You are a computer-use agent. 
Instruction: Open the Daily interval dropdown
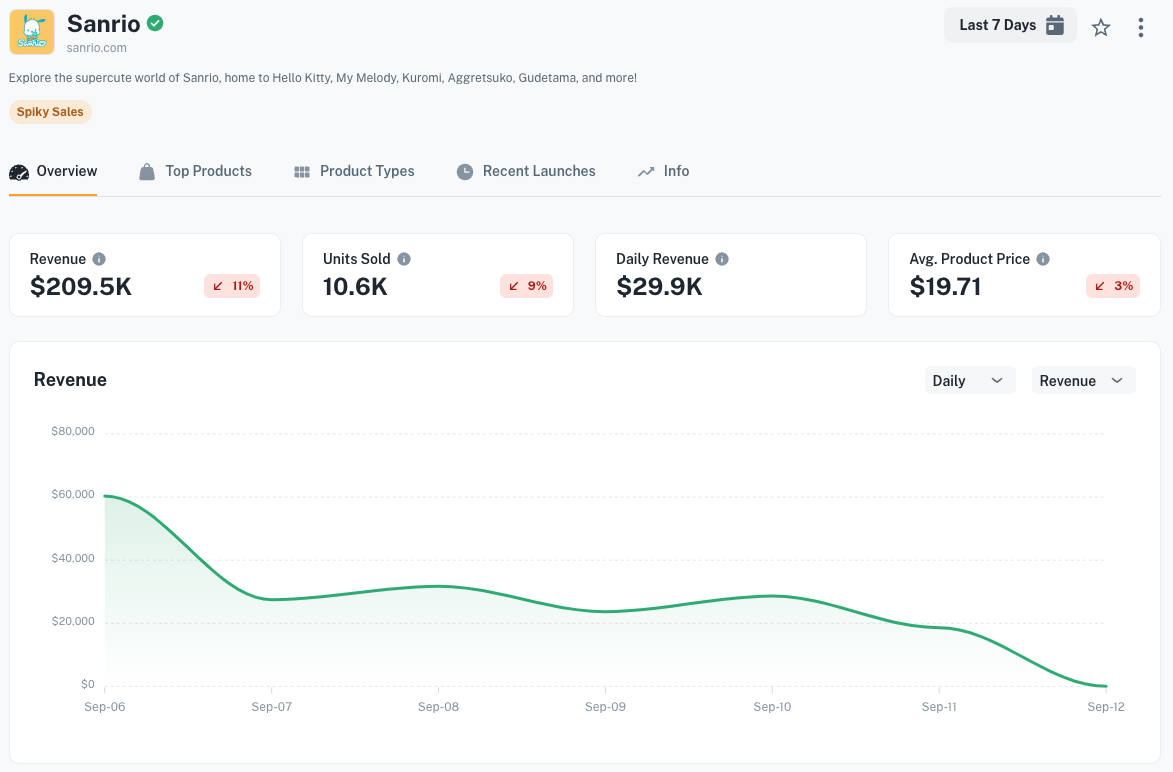pyautogui.click(x=969, y=380)
